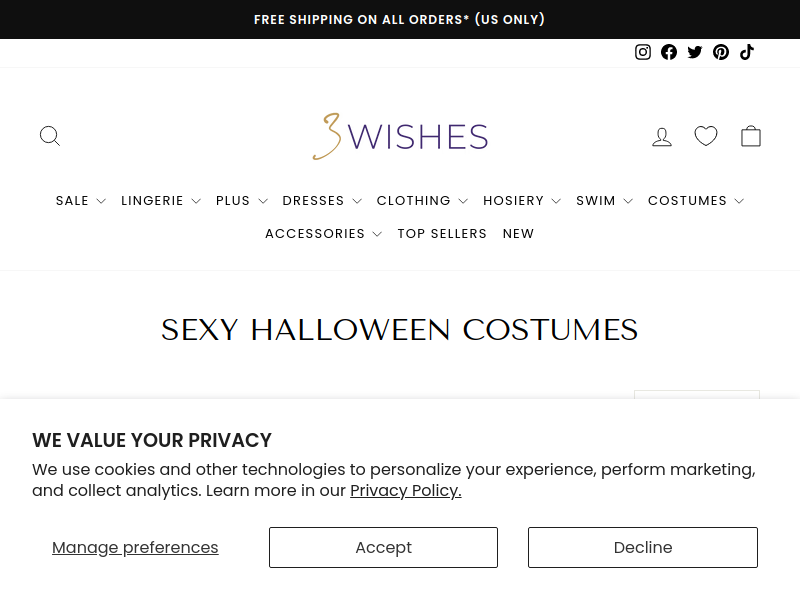Visit the Facebook page icon

(x=669, y=52)
